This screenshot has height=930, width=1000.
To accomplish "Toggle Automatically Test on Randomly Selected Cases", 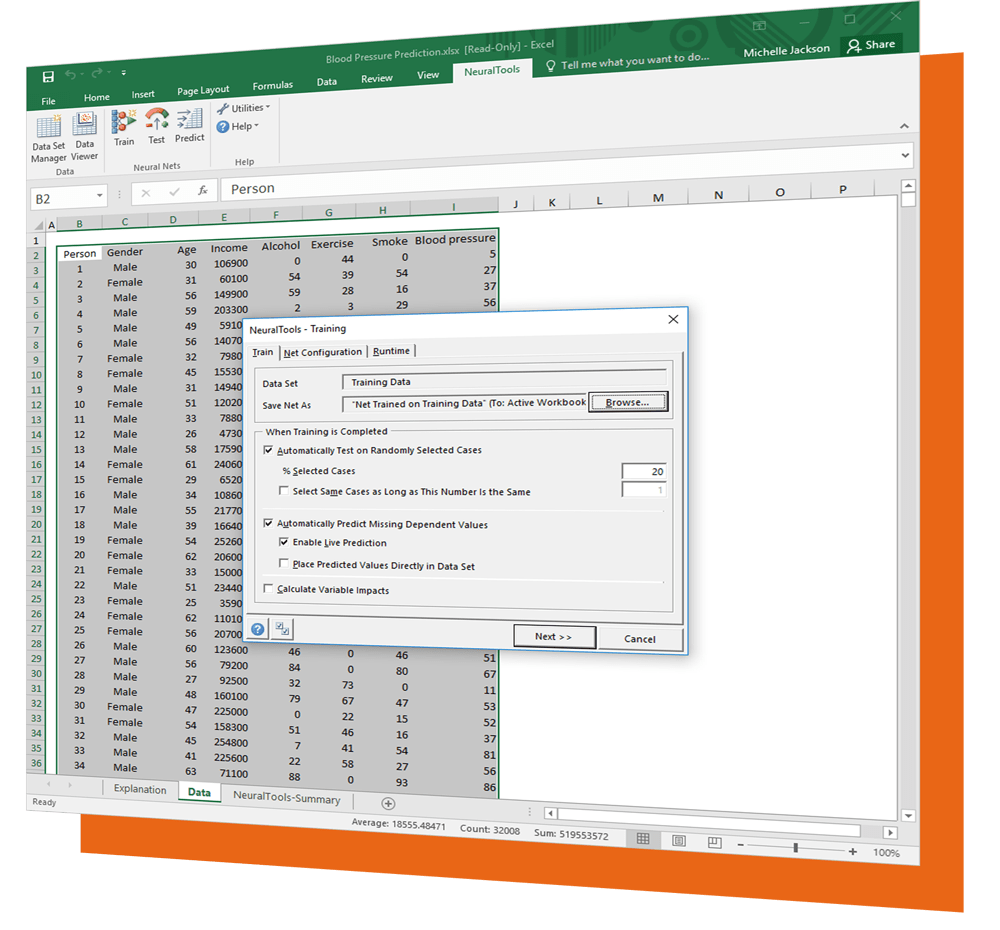I will click(268, 450).
